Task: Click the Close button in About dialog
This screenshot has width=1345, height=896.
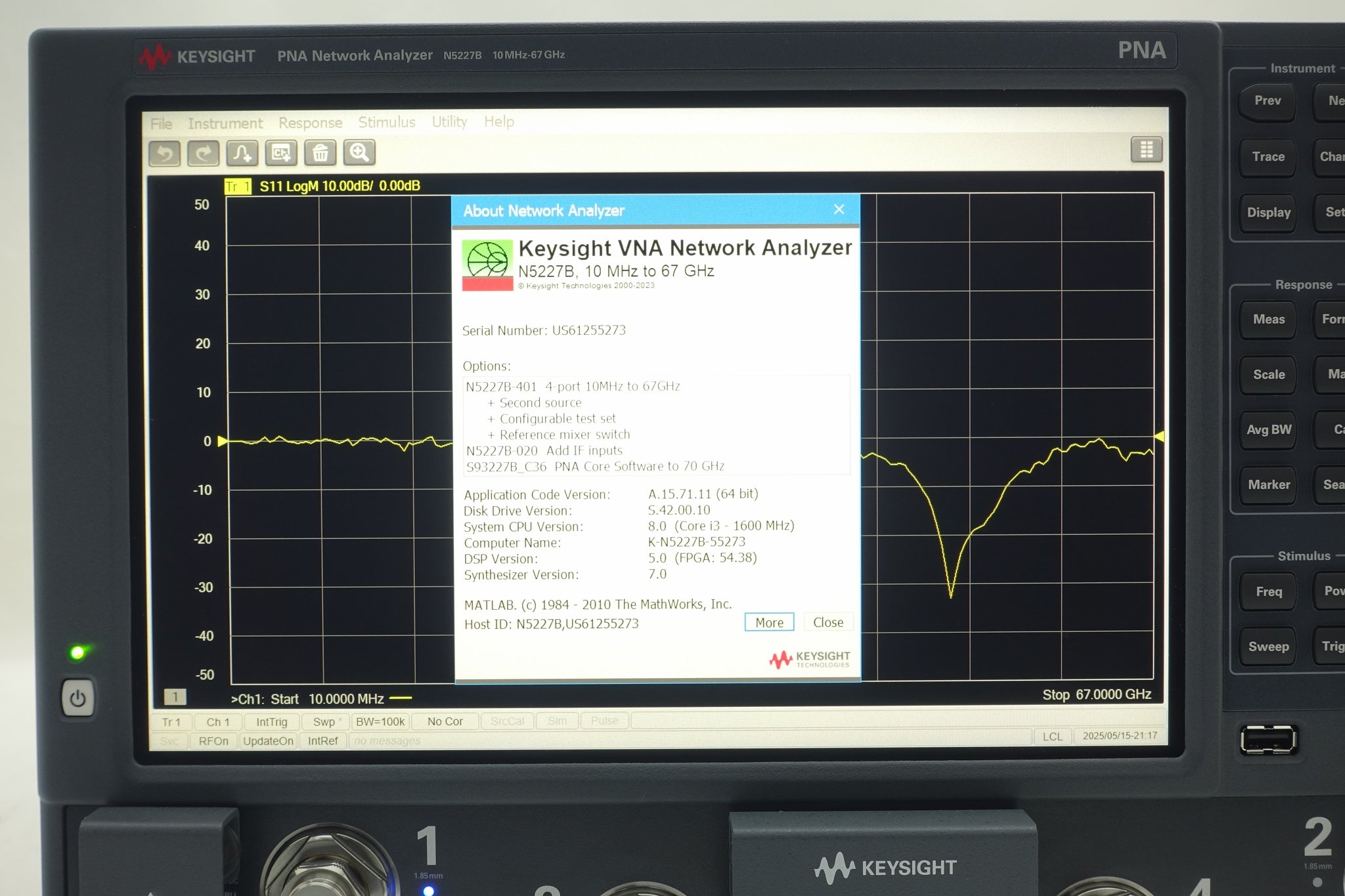Action: [x=828, y=622]
